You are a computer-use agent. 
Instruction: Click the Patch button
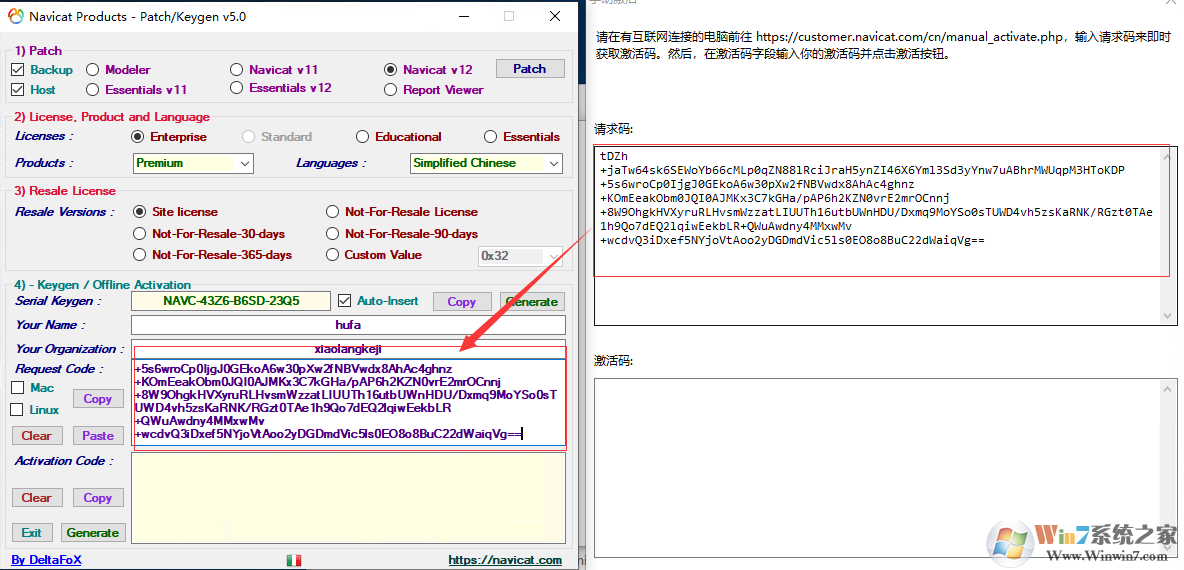[529, 69]
